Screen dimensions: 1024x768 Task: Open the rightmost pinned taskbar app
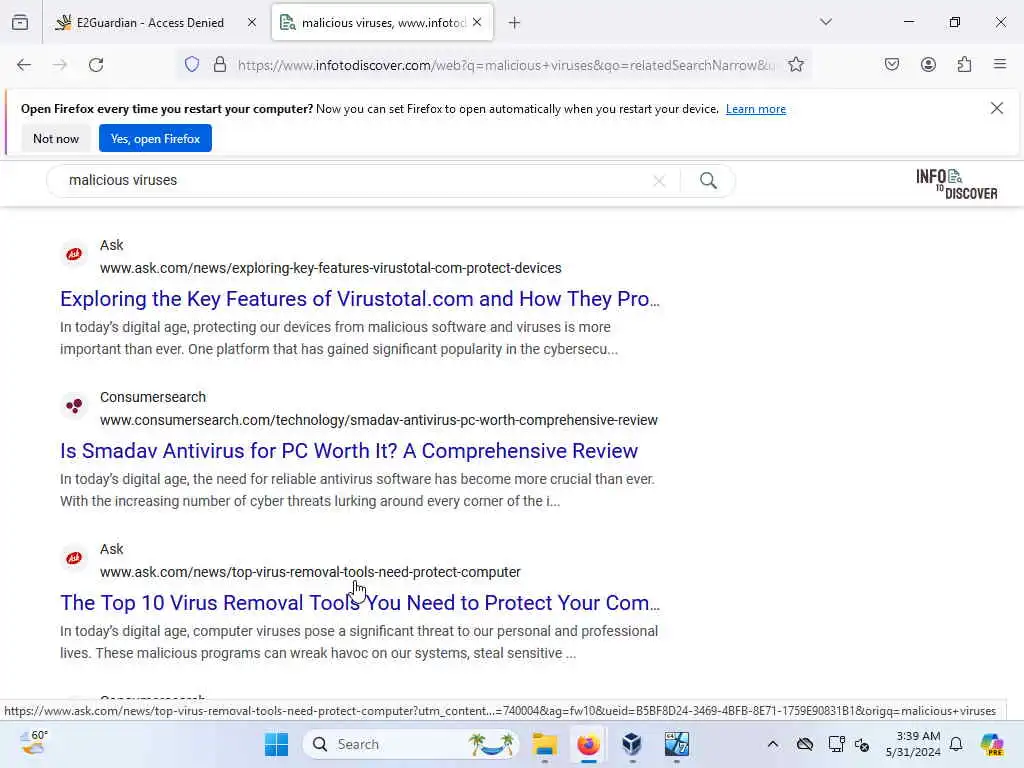pyautogui.click(x=676, y=744)
